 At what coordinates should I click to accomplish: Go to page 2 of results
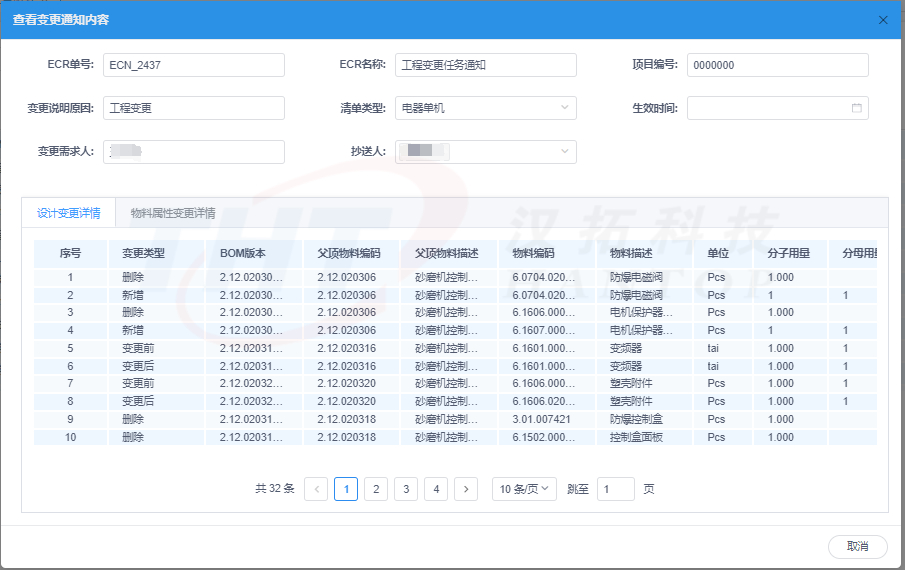point(376,489)
